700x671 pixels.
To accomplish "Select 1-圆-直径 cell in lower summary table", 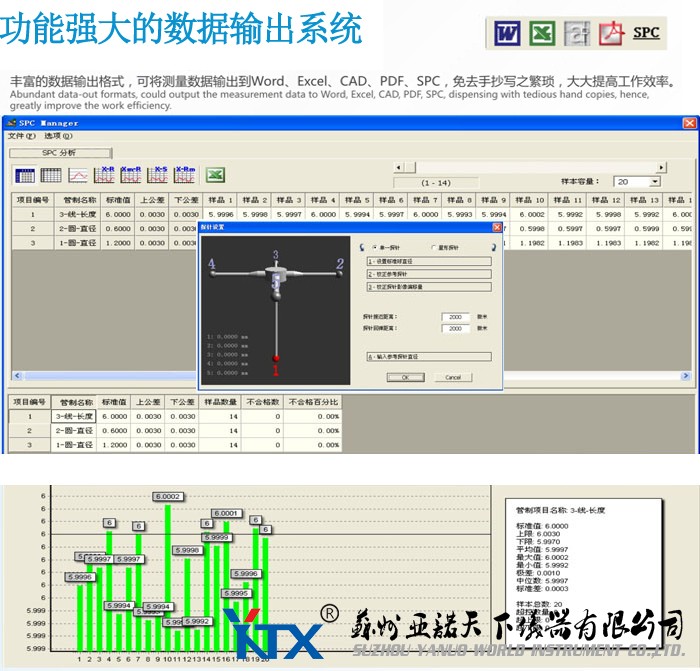I will (74, 445).
